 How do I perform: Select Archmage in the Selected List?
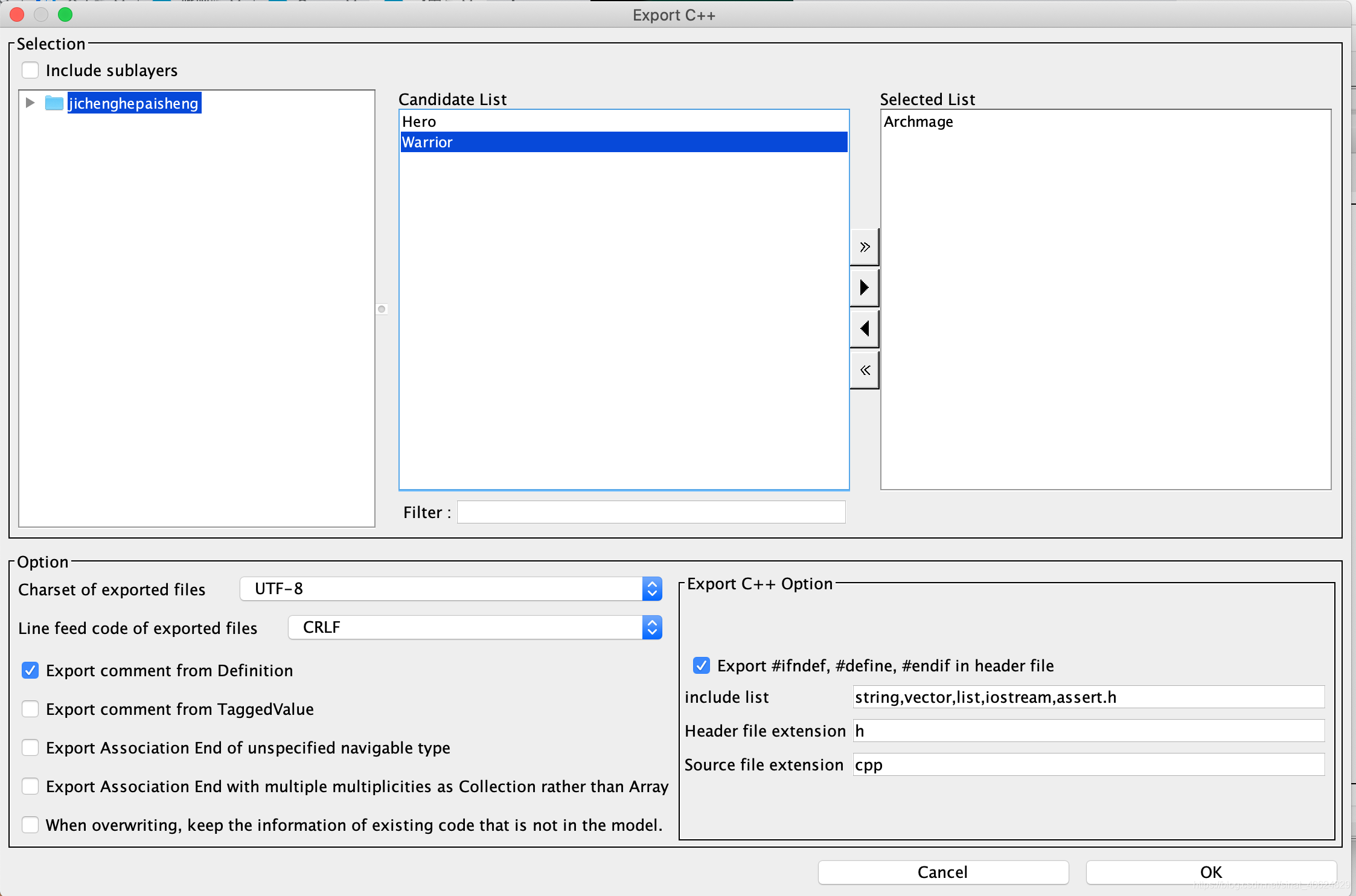[x=918, y=122]
